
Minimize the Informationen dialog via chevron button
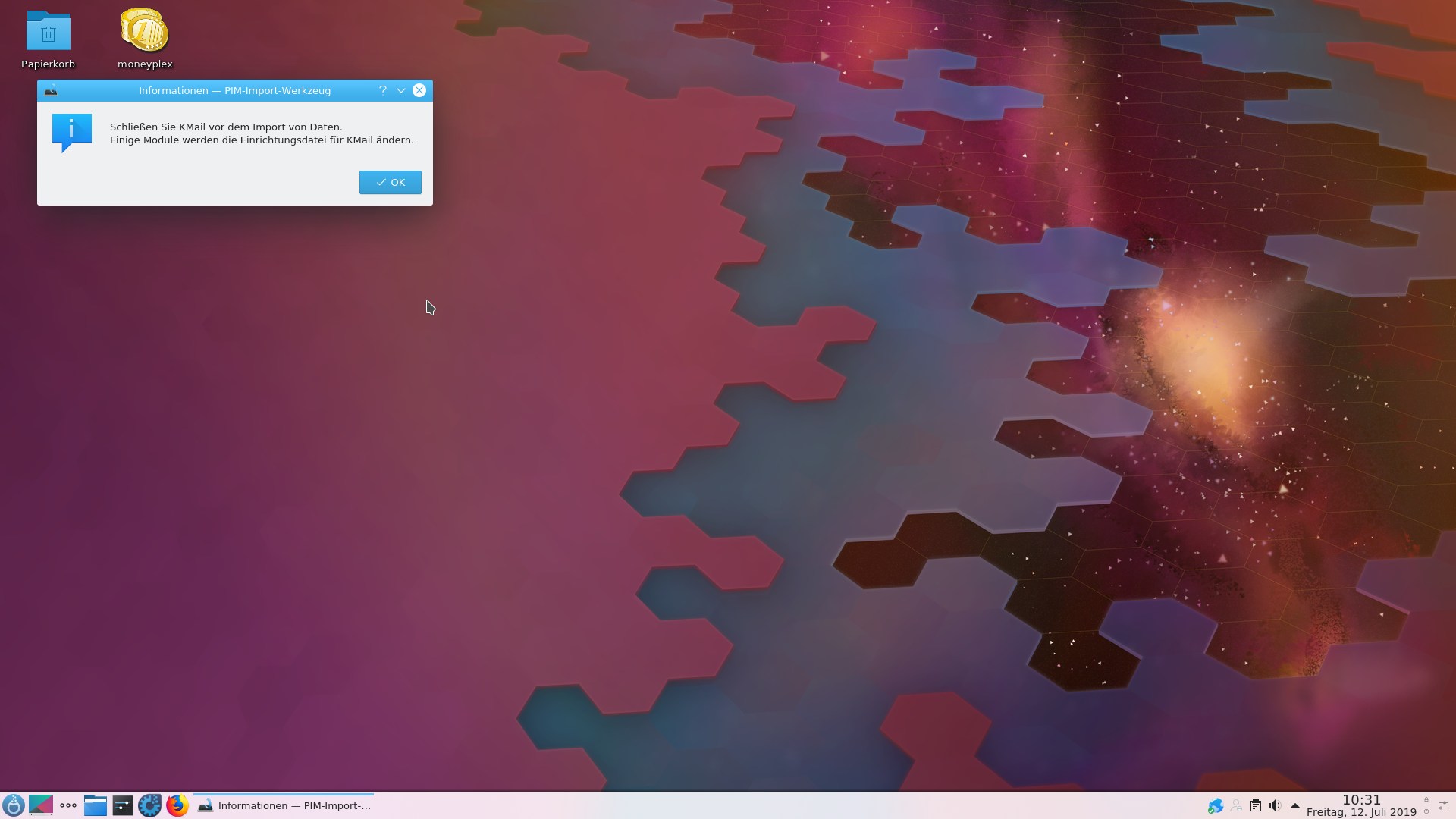coord(401,90)
